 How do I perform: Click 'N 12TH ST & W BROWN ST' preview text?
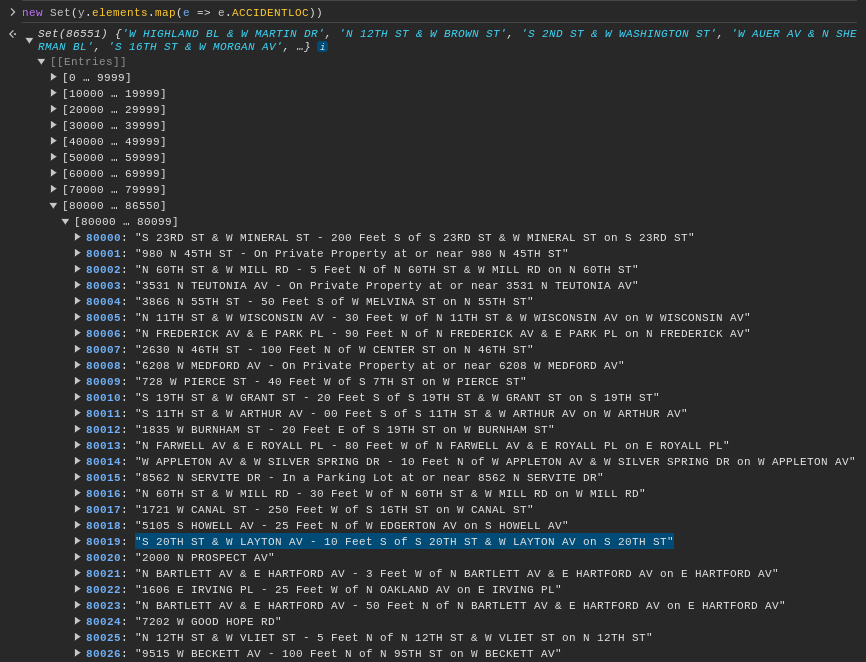coord(423,34)
